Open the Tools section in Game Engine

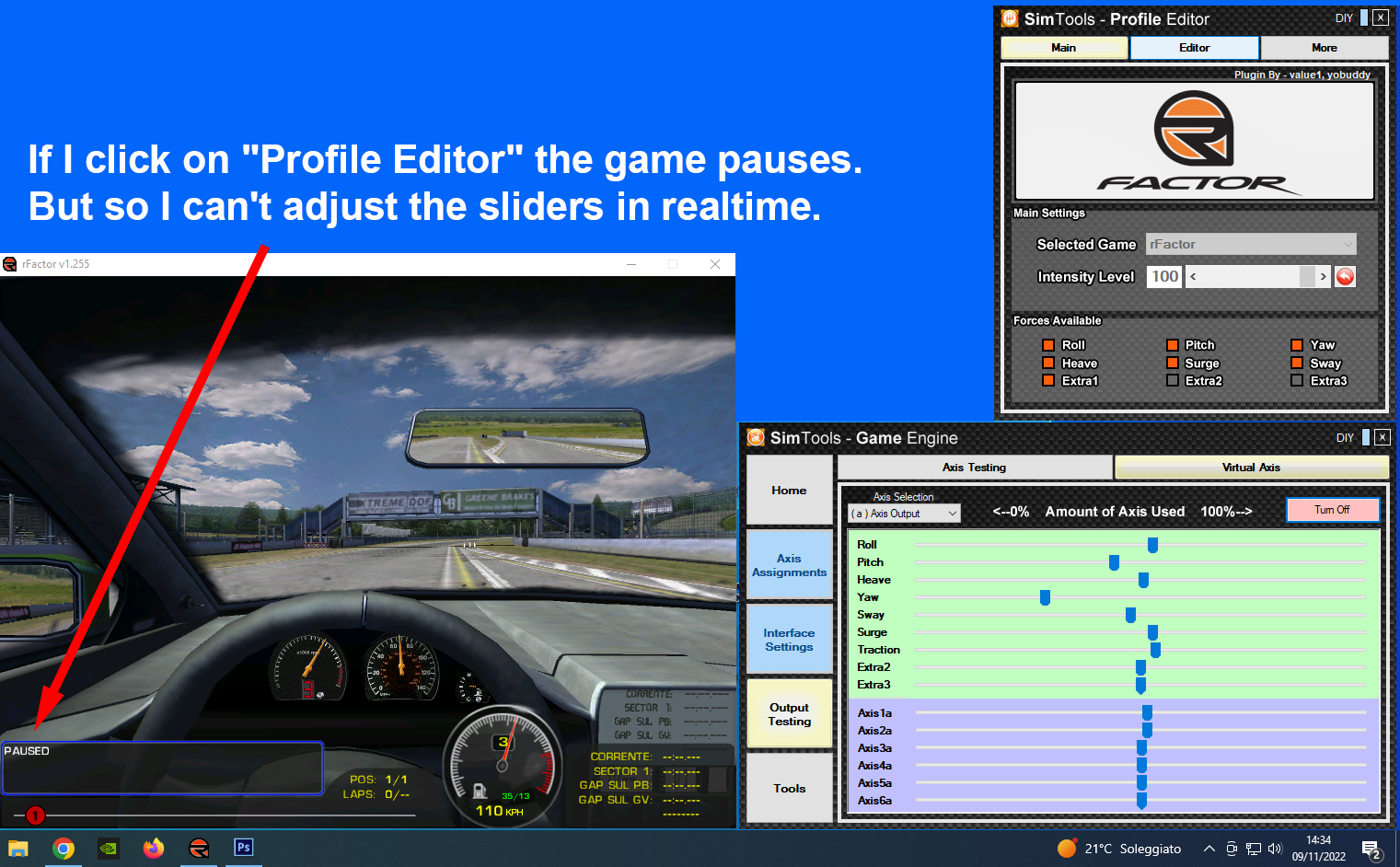pos(789,789)
